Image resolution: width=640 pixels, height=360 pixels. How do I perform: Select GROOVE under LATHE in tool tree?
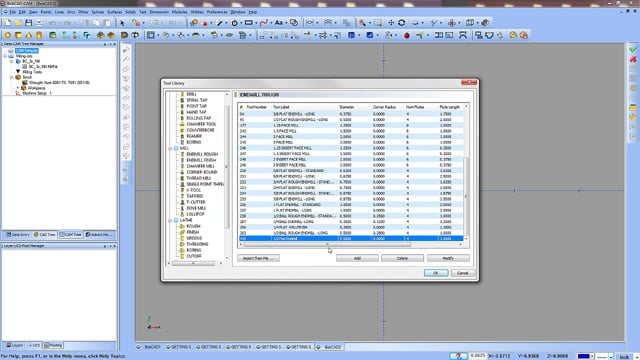pos(194,238)
